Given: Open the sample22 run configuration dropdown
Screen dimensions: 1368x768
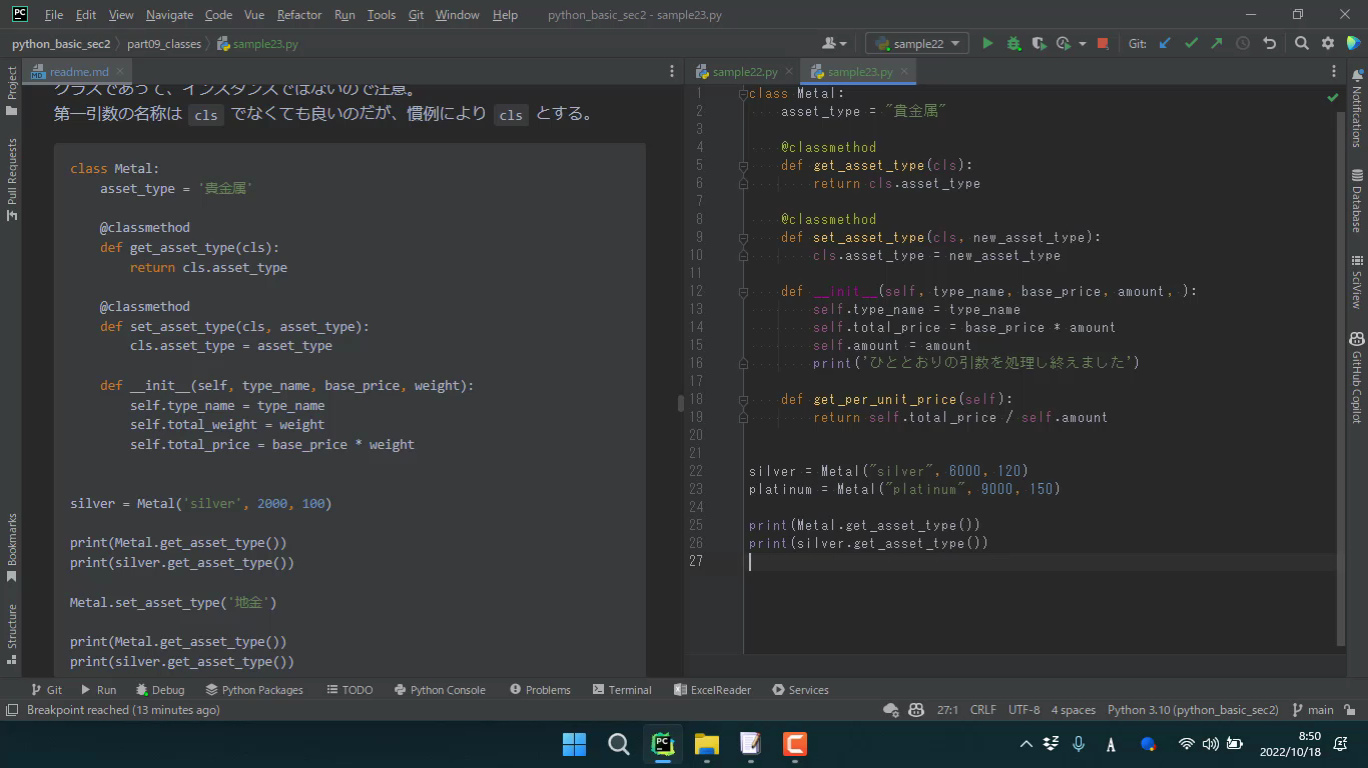Looking at the screenshot, I should [x=917, y=43].
